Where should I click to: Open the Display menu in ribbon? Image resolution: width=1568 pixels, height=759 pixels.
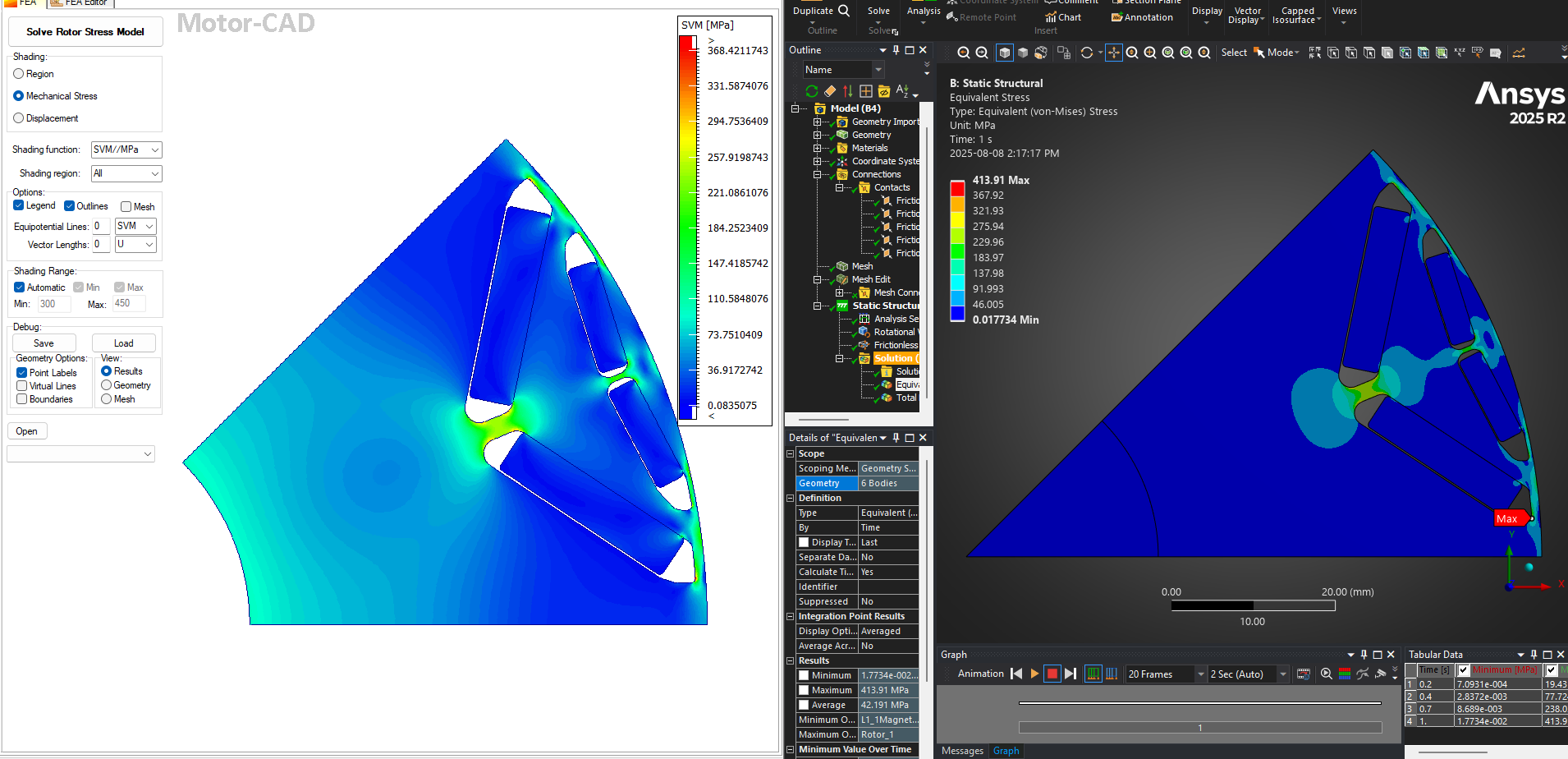coord(1207,15)
